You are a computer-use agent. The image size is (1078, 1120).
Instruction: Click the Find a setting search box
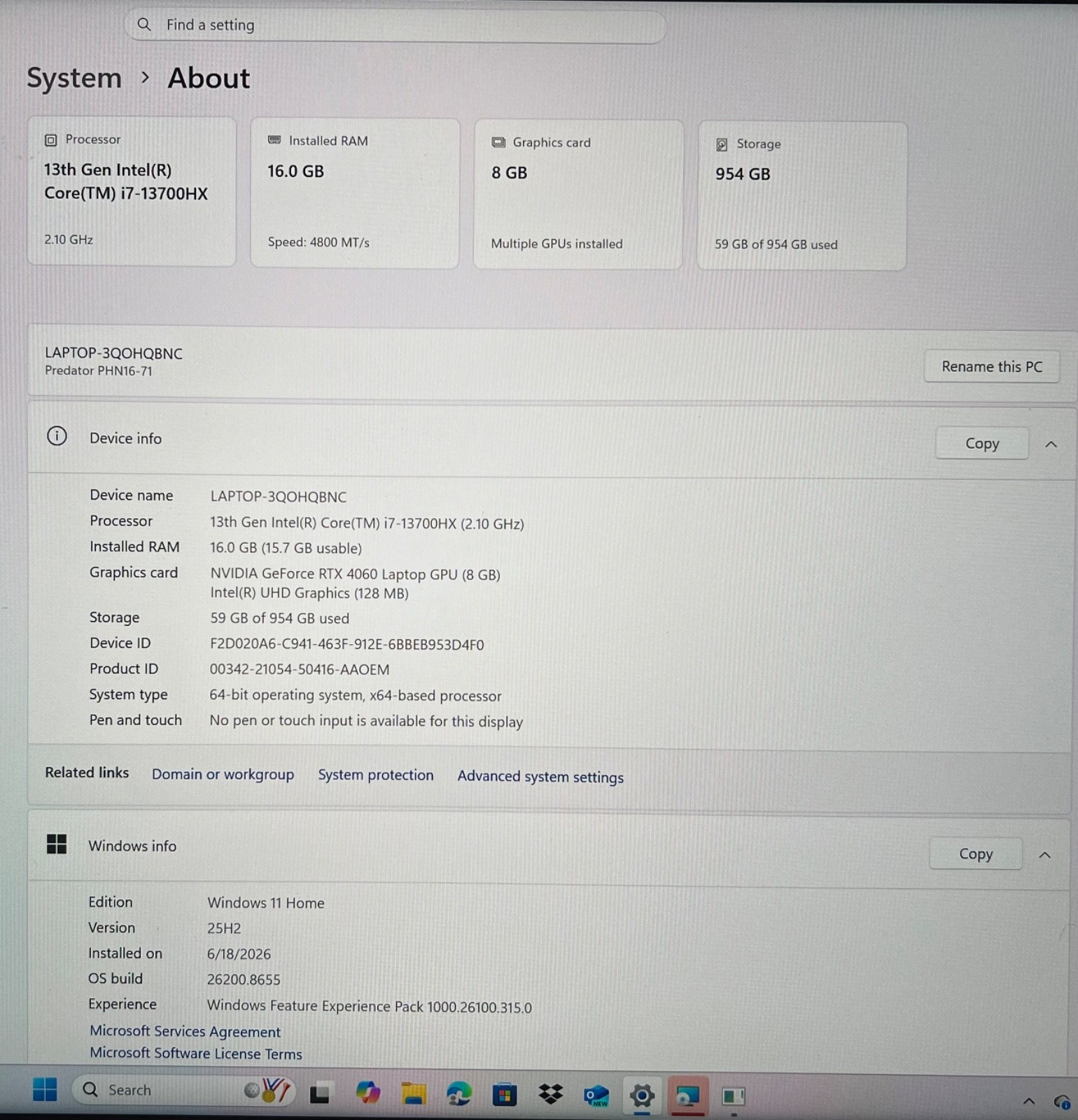pyautogui.click(x=395, y=25)
